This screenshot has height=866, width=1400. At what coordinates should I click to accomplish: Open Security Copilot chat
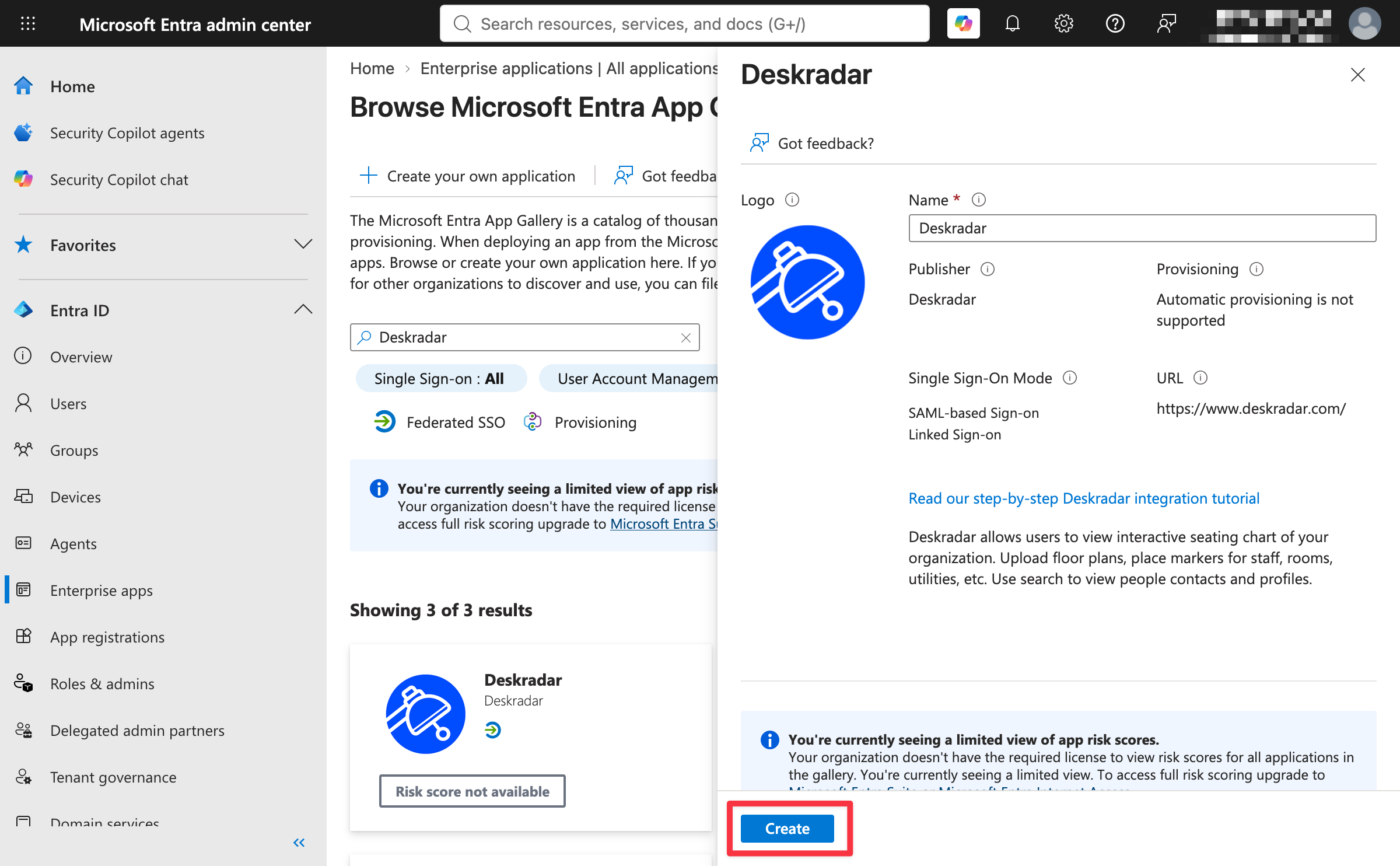pyautogui.click(x=119, y=180)
